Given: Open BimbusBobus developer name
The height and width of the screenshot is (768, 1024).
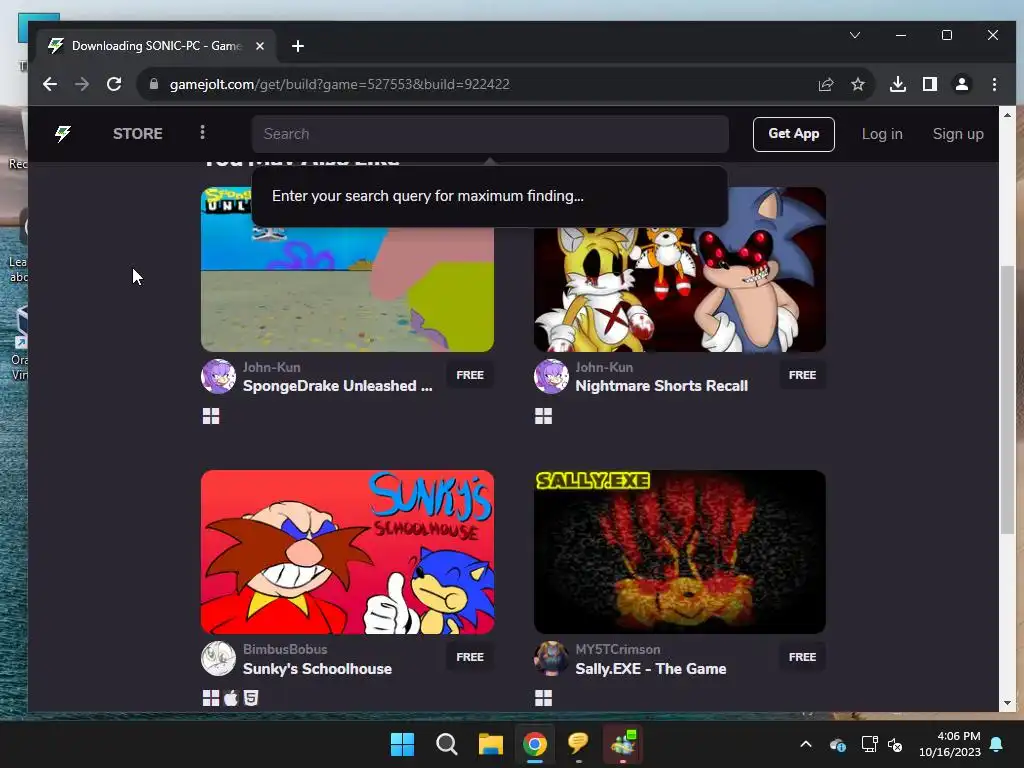Looking at the screenshot, I should click(x=285, y=649).
